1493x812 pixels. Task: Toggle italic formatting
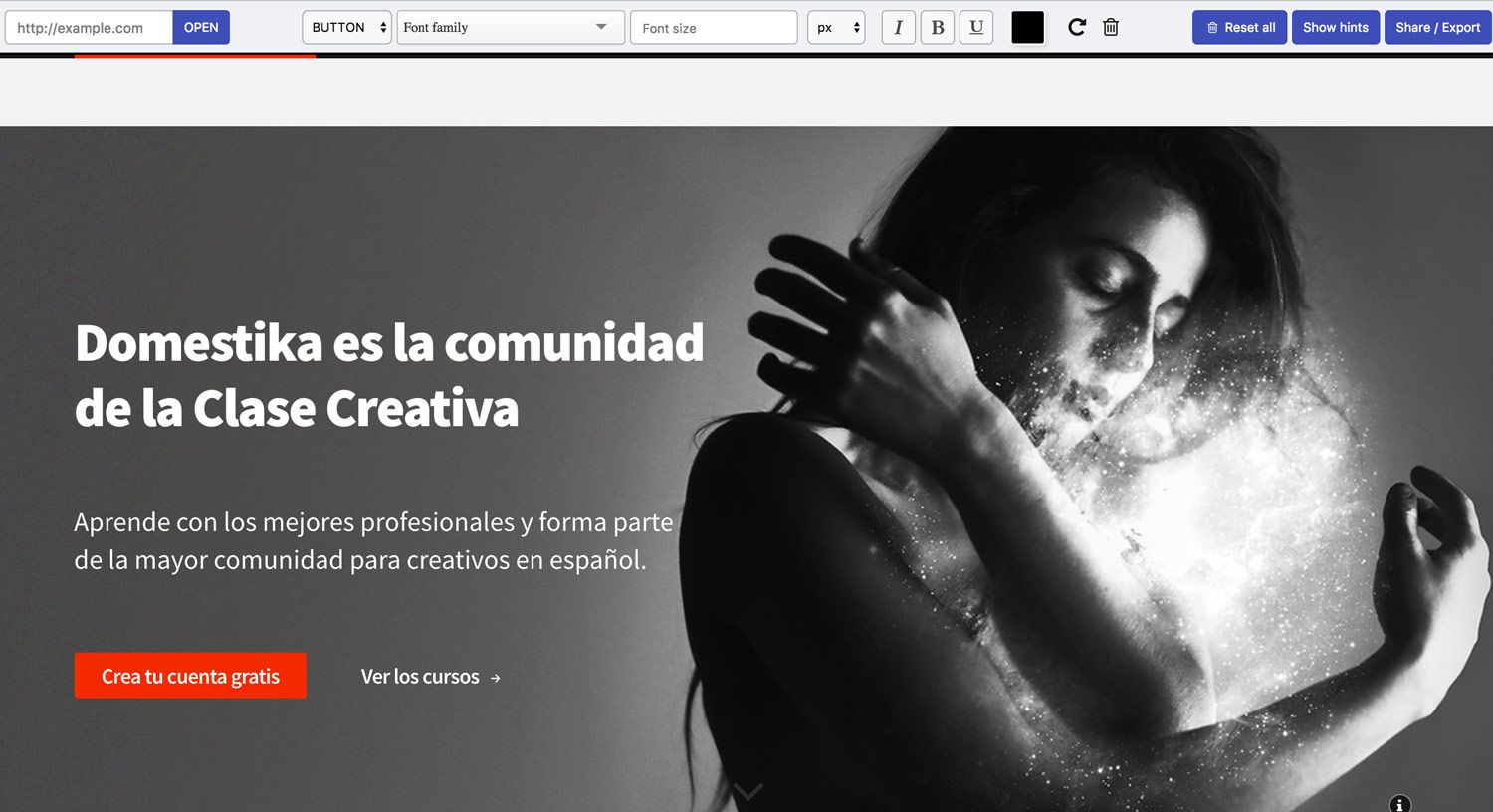(x=898, y=27)
